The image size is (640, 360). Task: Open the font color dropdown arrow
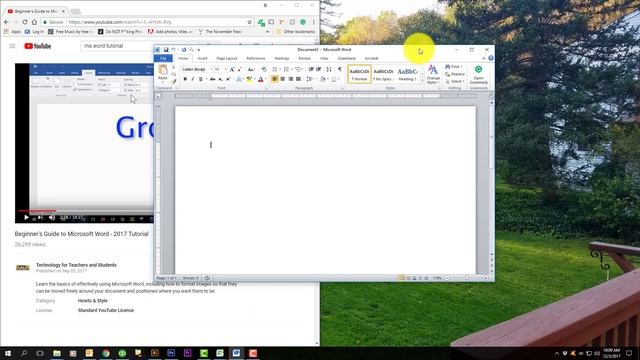[x=265, y=79]
